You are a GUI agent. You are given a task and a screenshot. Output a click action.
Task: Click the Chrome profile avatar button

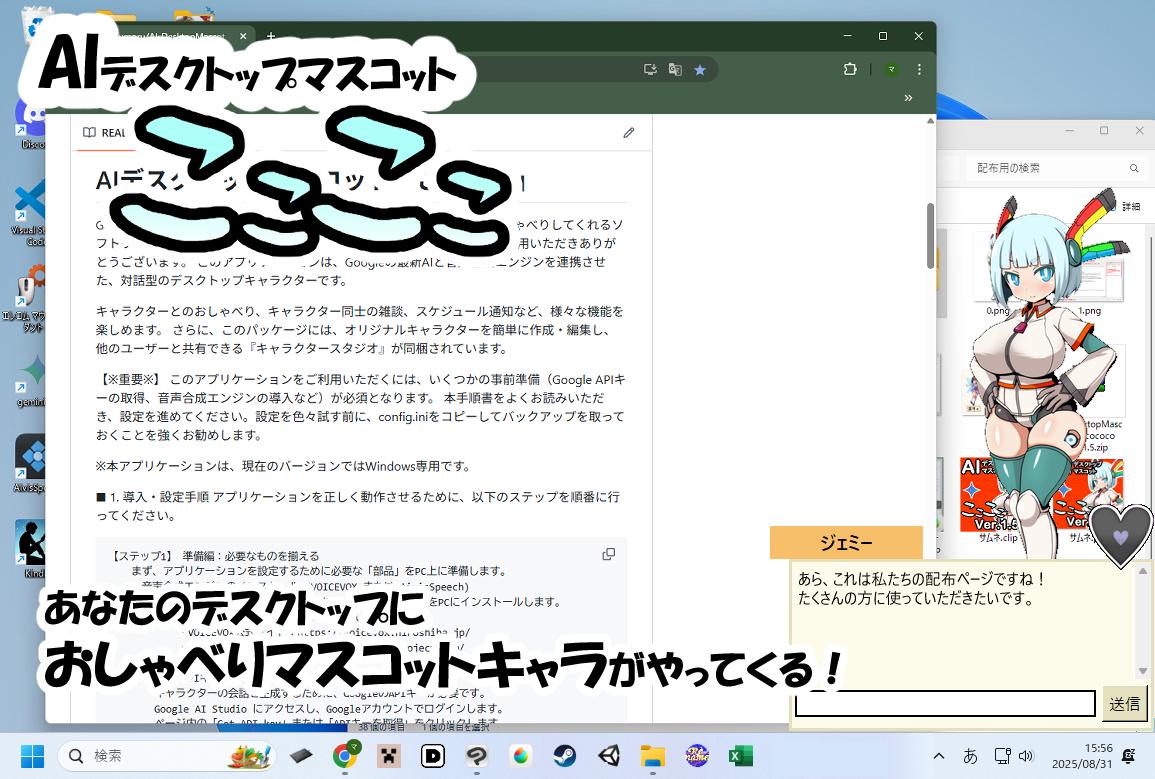pos(891,69)
